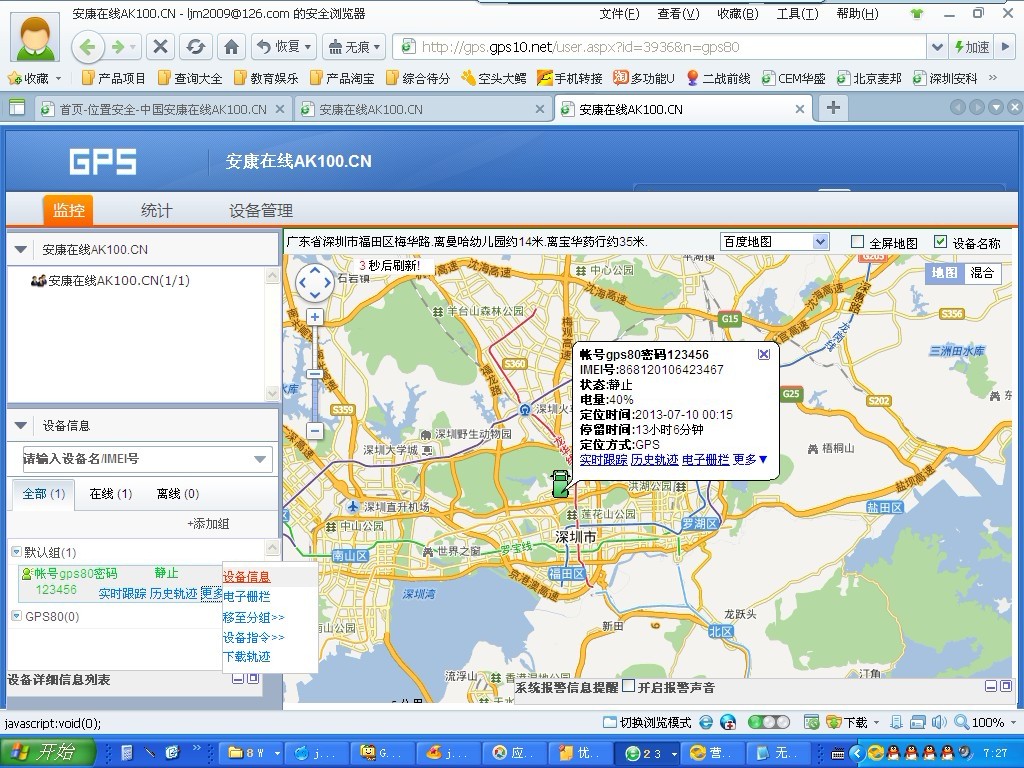
Task: Enable the 全屏地图 fullscreen map checkbox
Action: [857, 242]
